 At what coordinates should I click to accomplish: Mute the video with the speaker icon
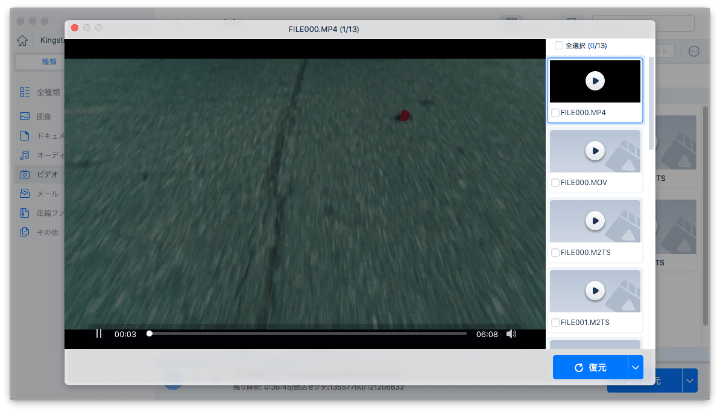[511, 334]
